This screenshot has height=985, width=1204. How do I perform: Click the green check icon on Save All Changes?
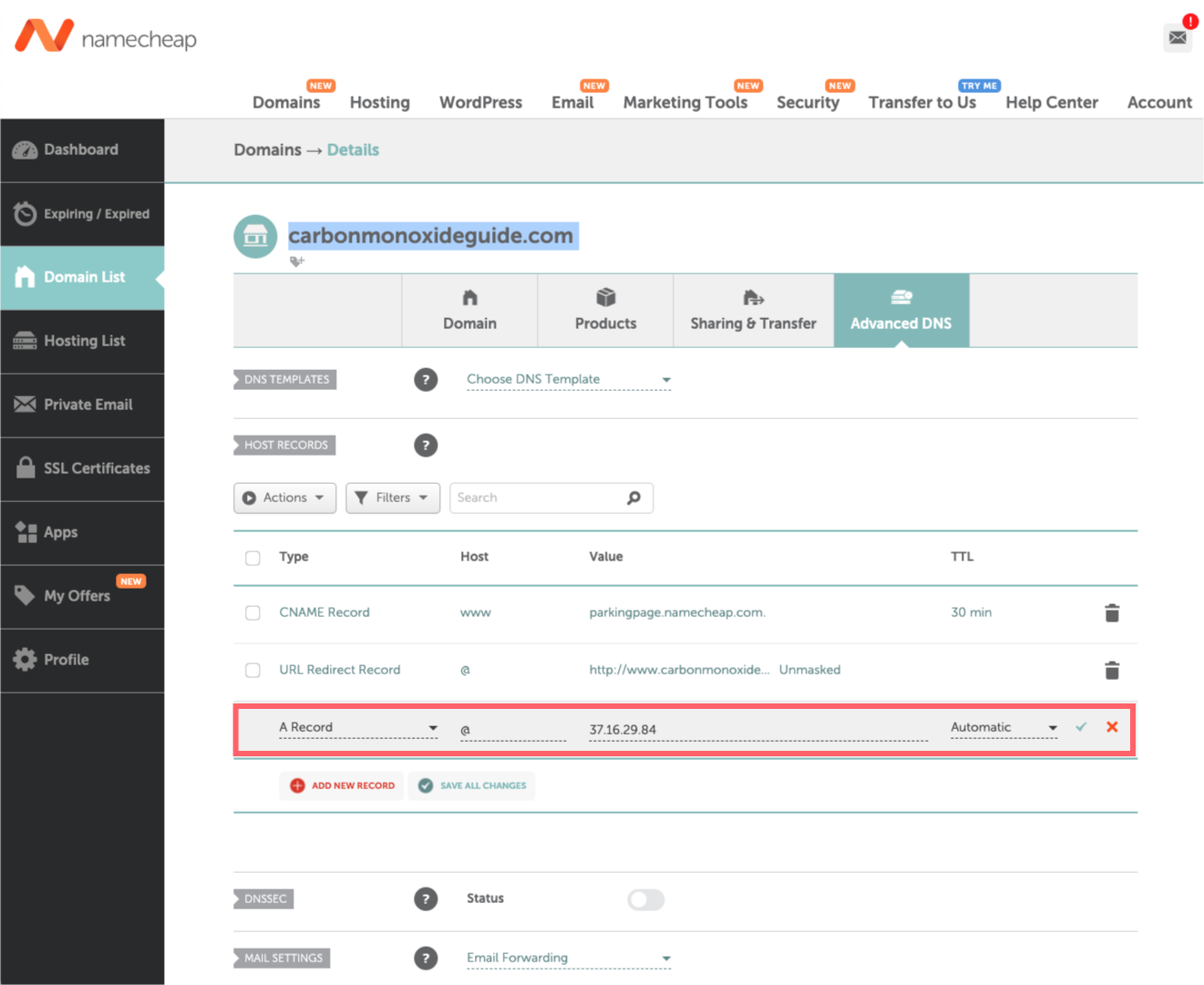(426, 785)
